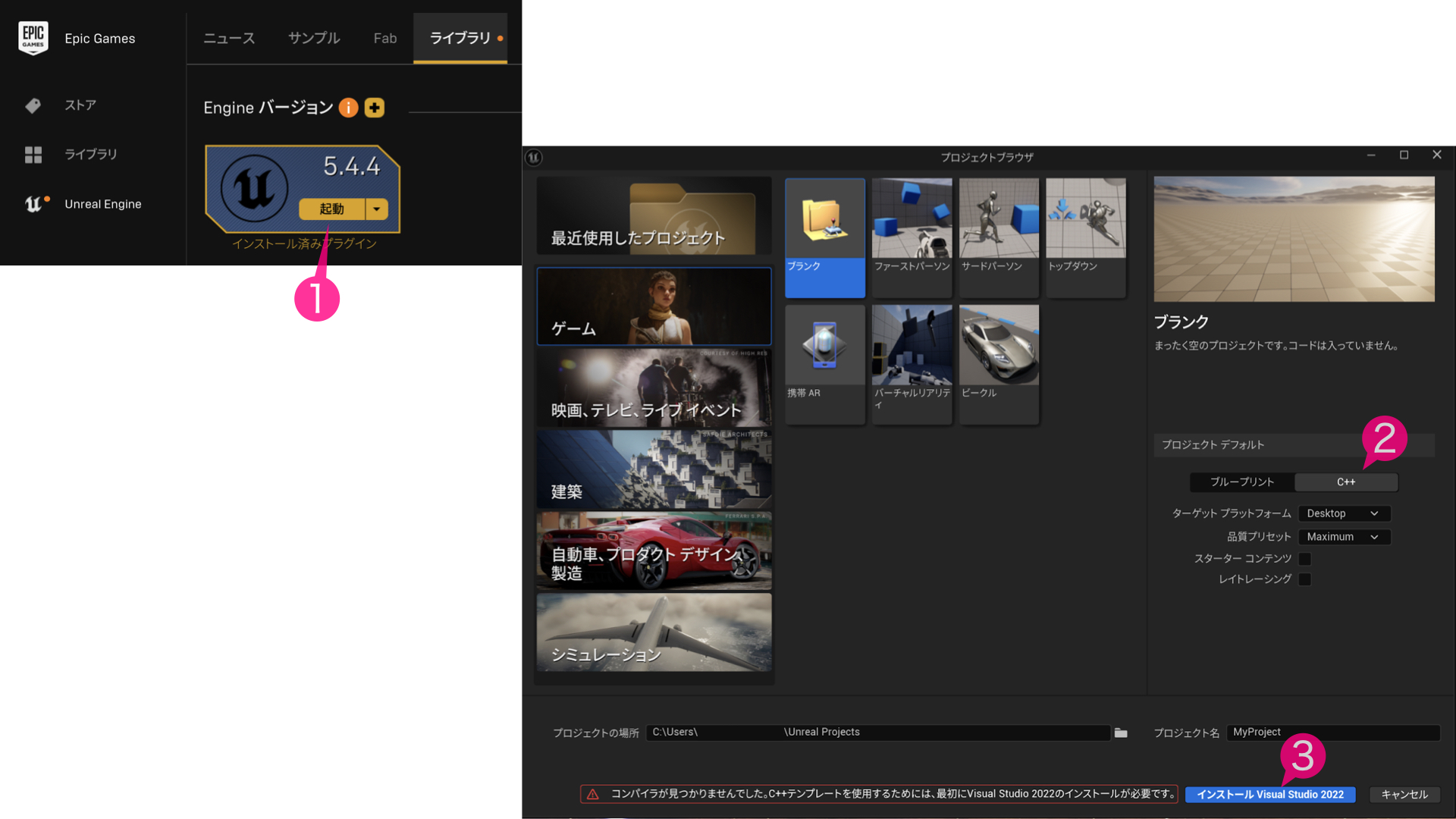
Task: Add an engine version with plus icon
Action: [375, 108]
